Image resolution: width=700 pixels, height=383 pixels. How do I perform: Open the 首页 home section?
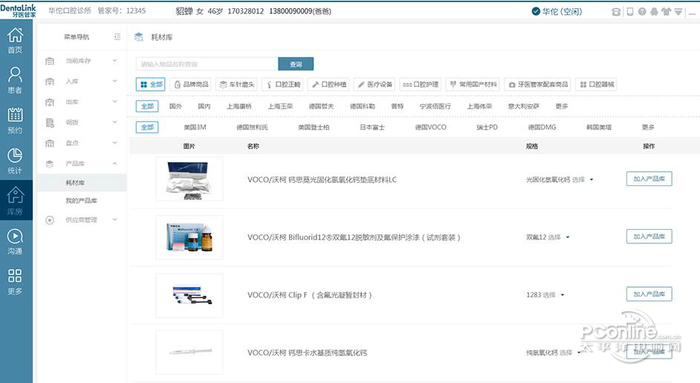pyautogui.click(x=15, y=40)
